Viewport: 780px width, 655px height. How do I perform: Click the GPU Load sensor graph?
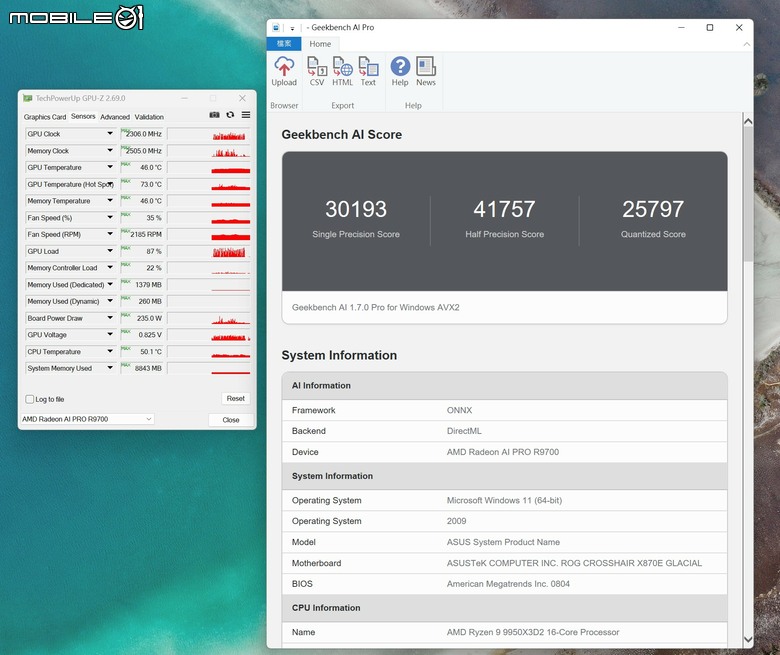[209, 251]
